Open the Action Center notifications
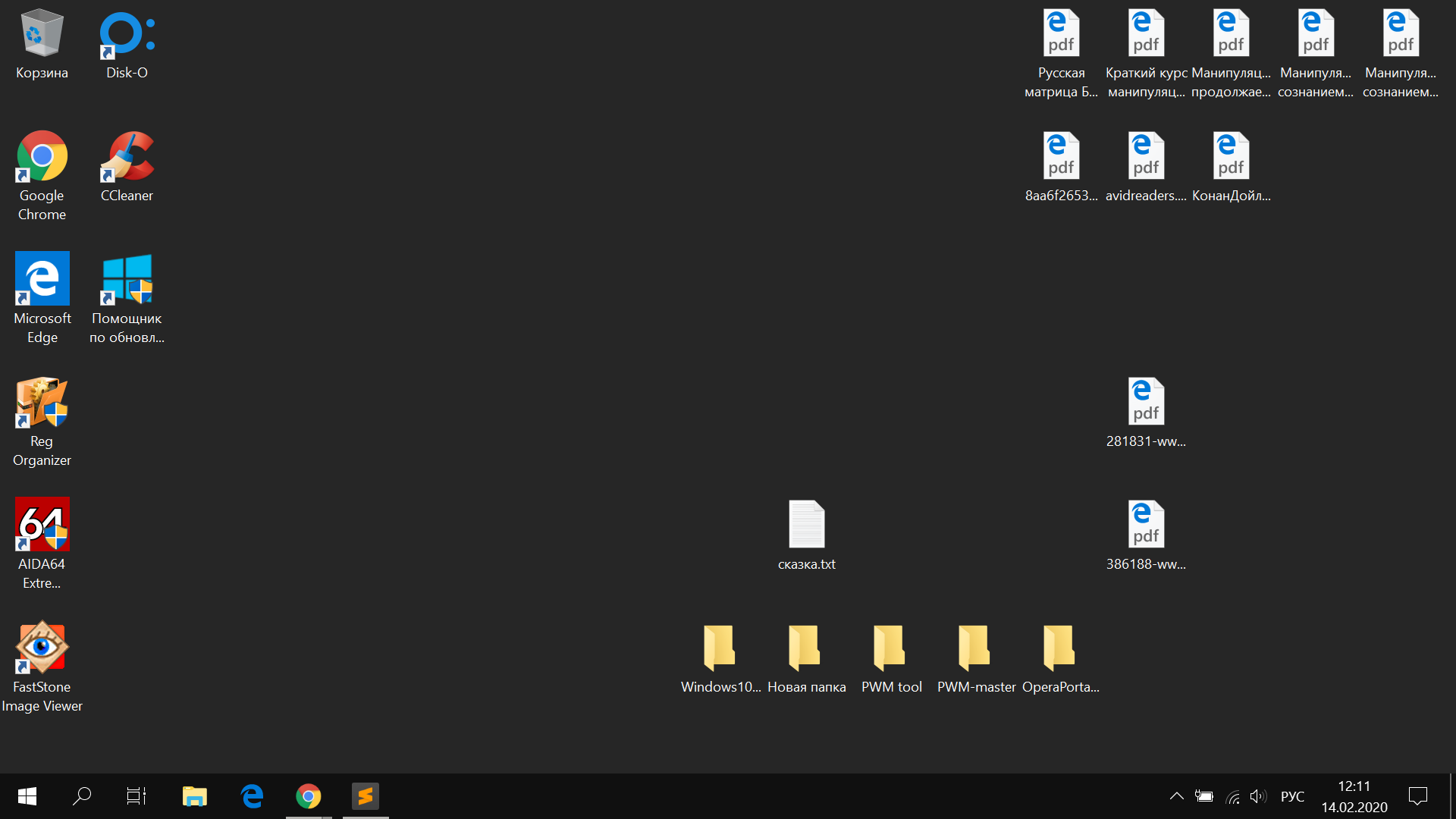1456x819 pixels. pyautogui.click(x=1418, y=796)
